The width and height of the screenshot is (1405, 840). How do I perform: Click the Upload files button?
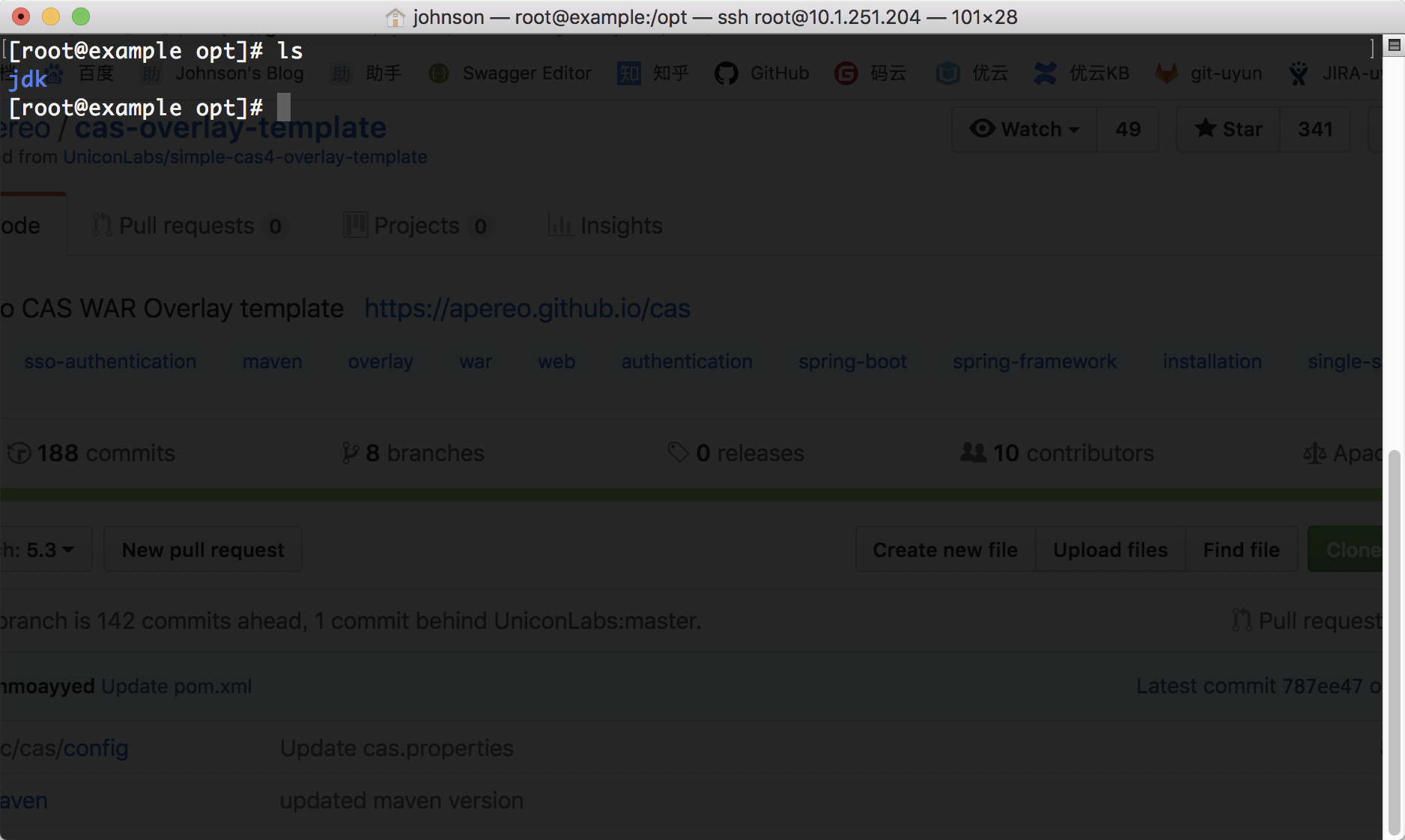point(1111,550)
